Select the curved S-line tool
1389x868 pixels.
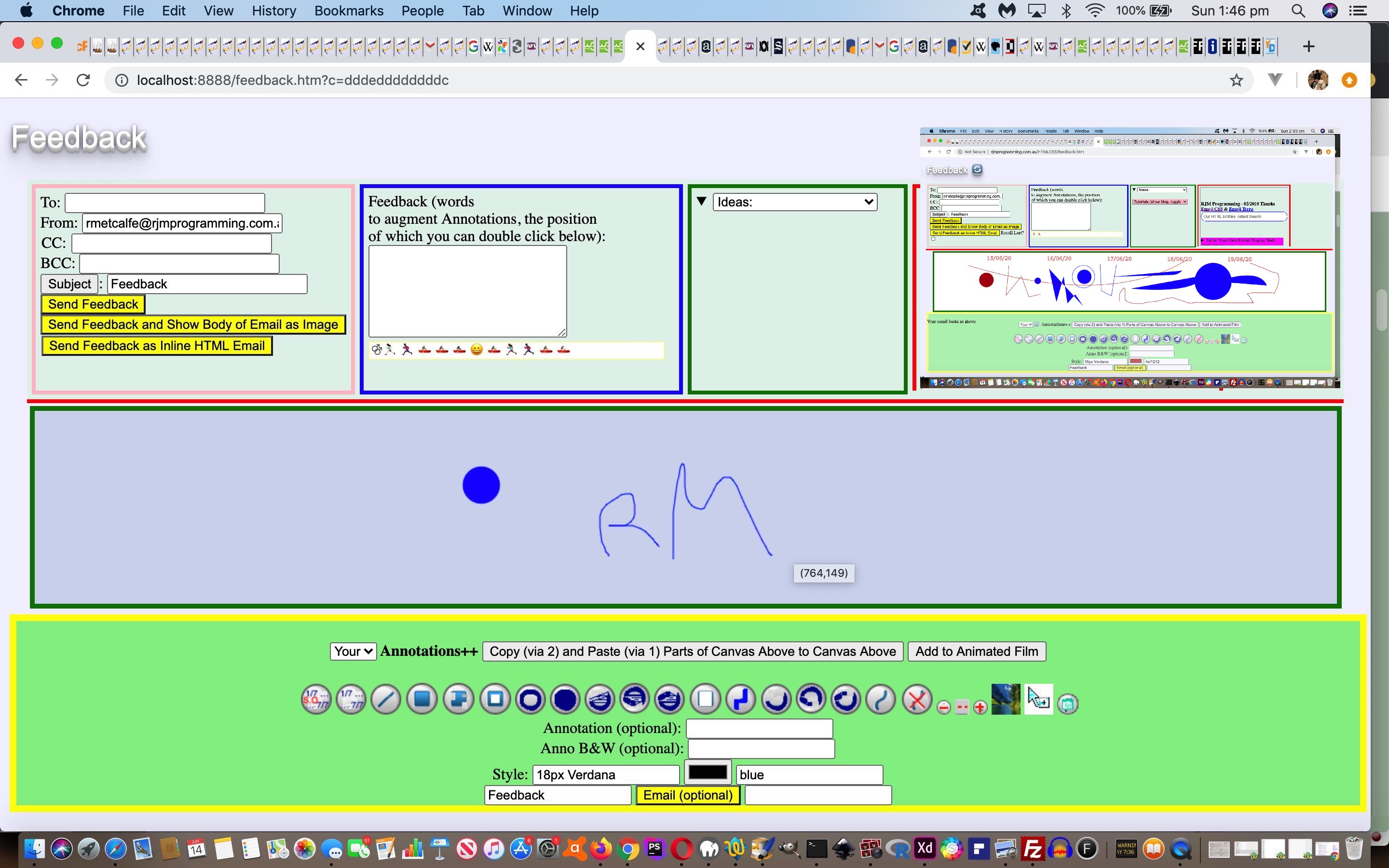881,699
